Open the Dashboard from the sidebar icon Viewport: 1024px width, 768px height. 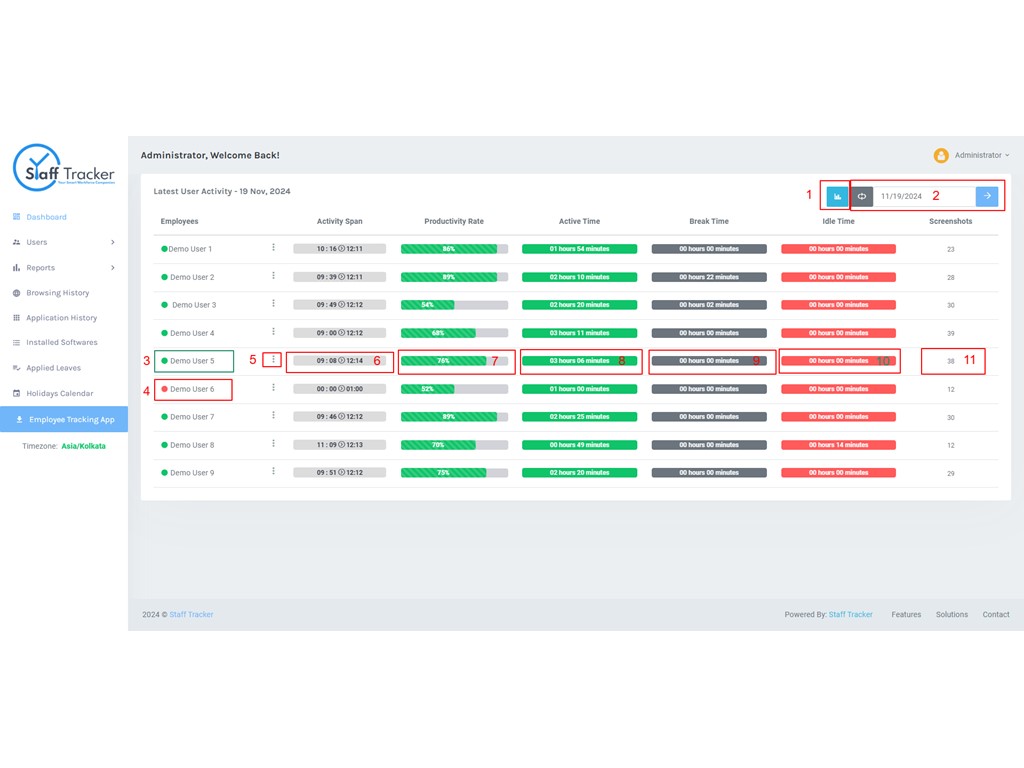pyautogui.click(x=17, y=217)
